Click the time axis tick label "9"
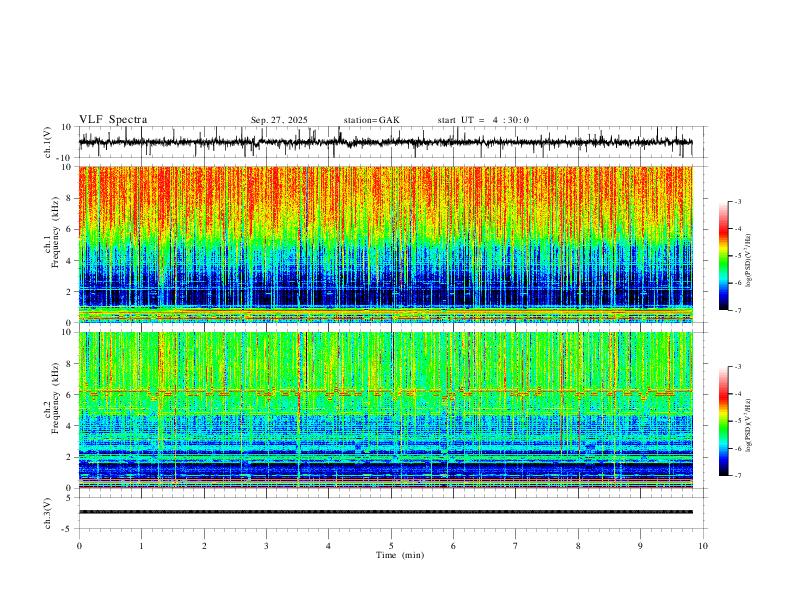The height and width of the screenshot is (612, 792). (x=640, y=546)
